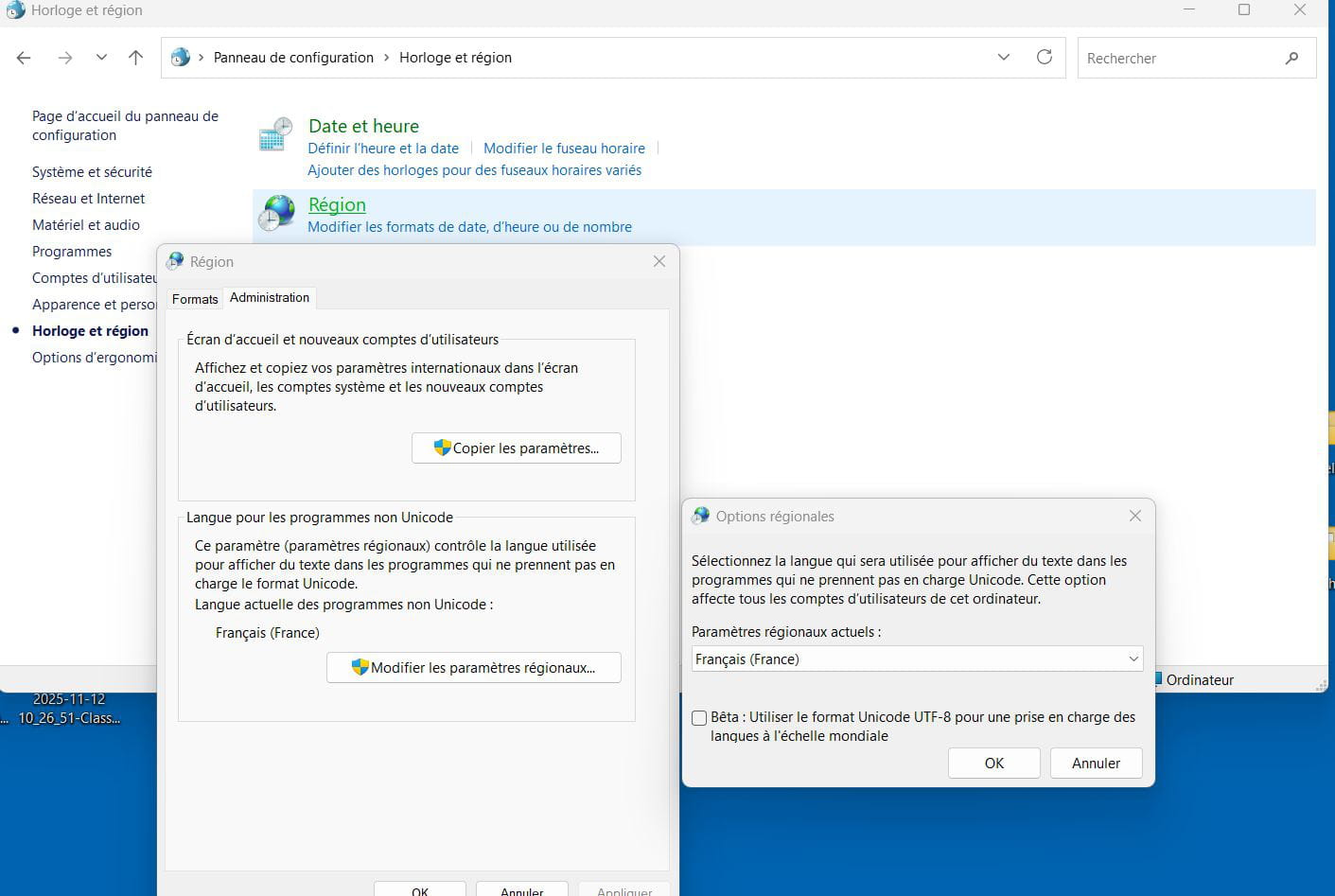Open Modifier le fuseau horaire link
Viewport: 1335px width, 896px height.
[x=564, y=149]
